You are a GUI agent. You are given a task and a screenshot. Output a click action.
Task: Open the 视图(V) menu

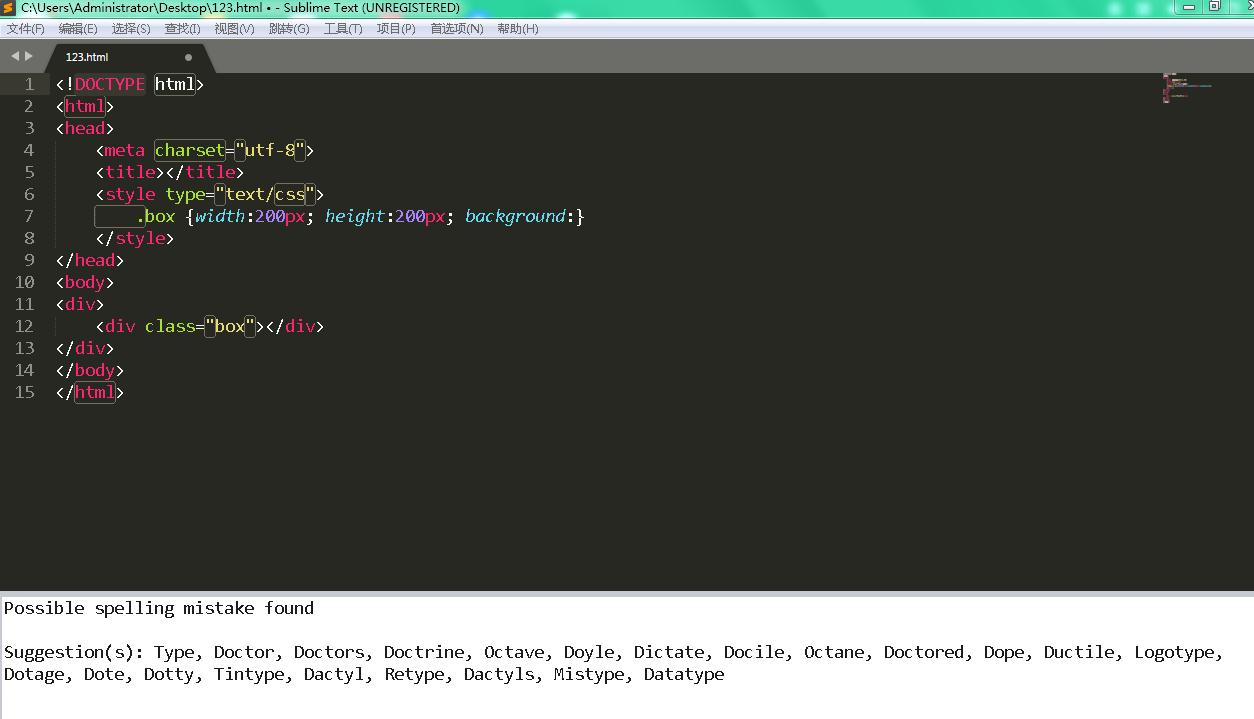[x=234, y=29]
